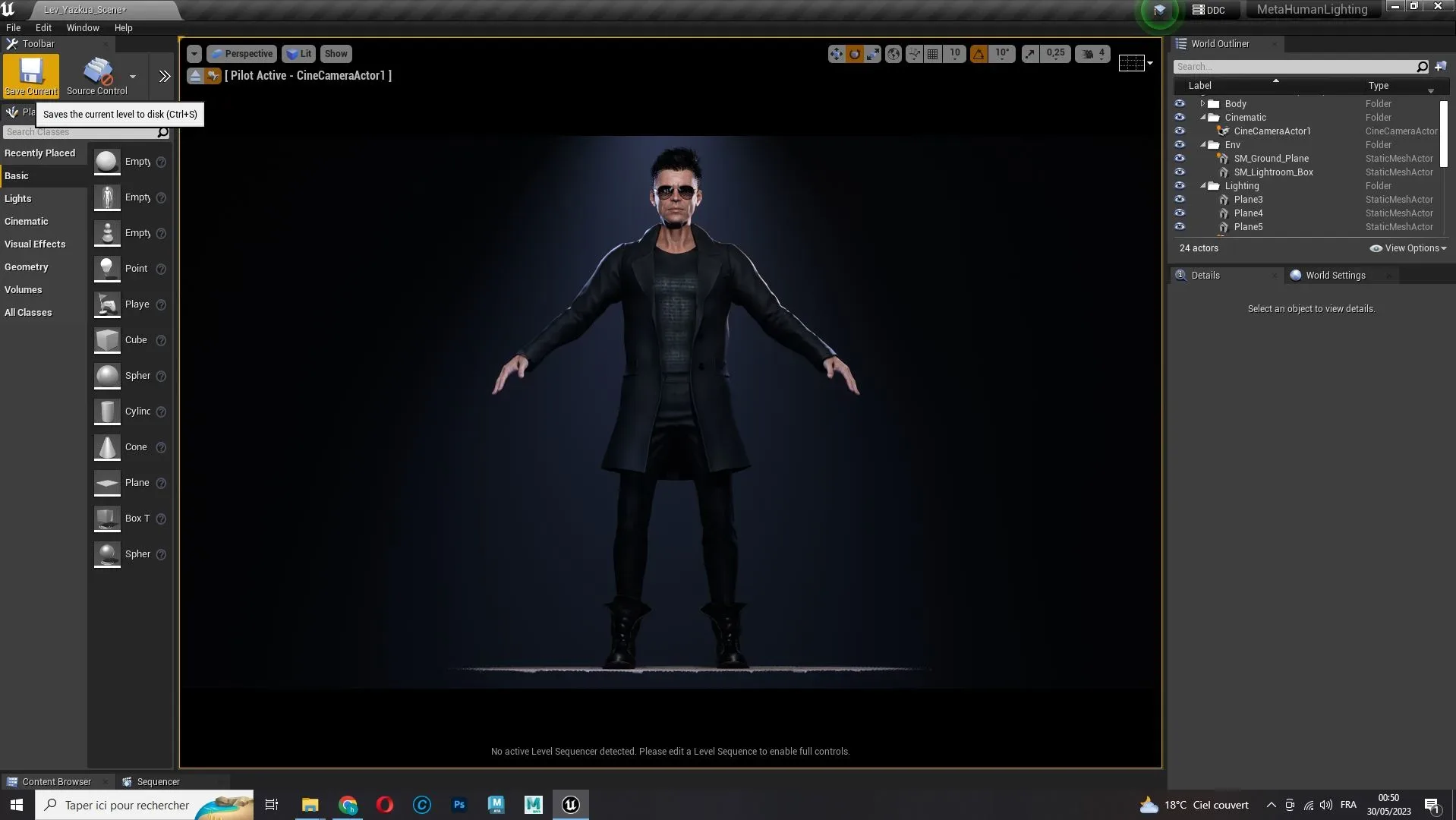This screenshot has height=820, width=1456.
Task: Toggle visibility of SM_Ground_Plane
Action: 1180,158
